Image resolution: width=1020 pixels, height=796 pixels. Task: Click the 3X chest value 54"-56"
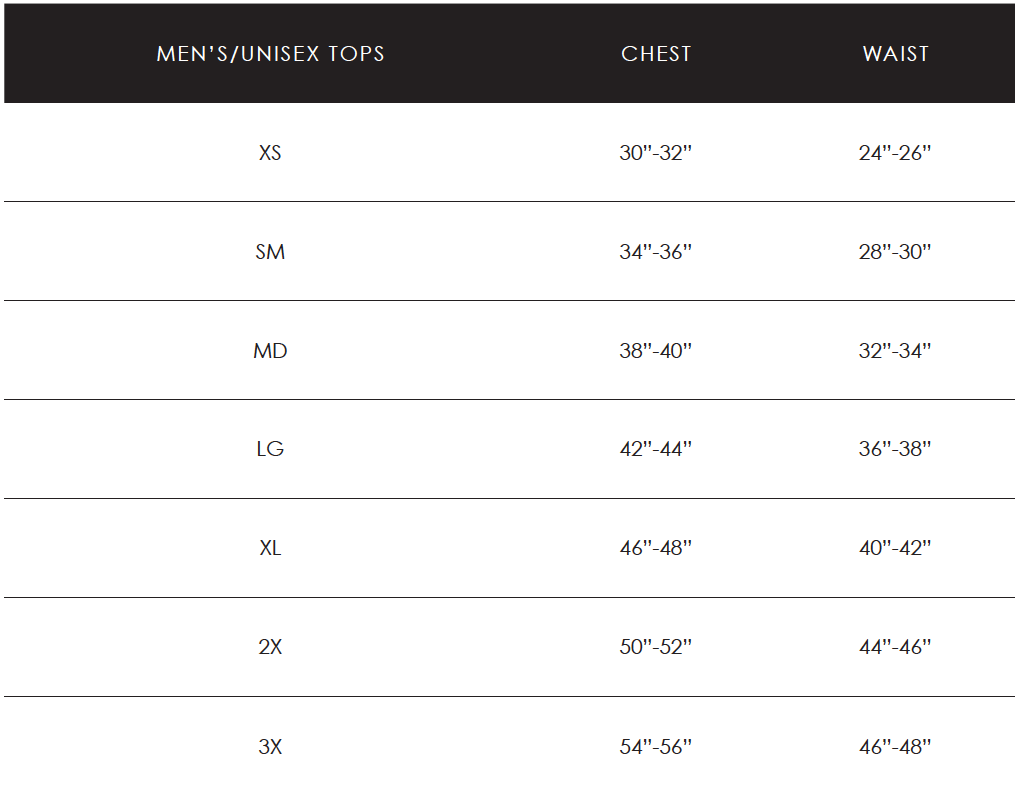pos(656,746)
